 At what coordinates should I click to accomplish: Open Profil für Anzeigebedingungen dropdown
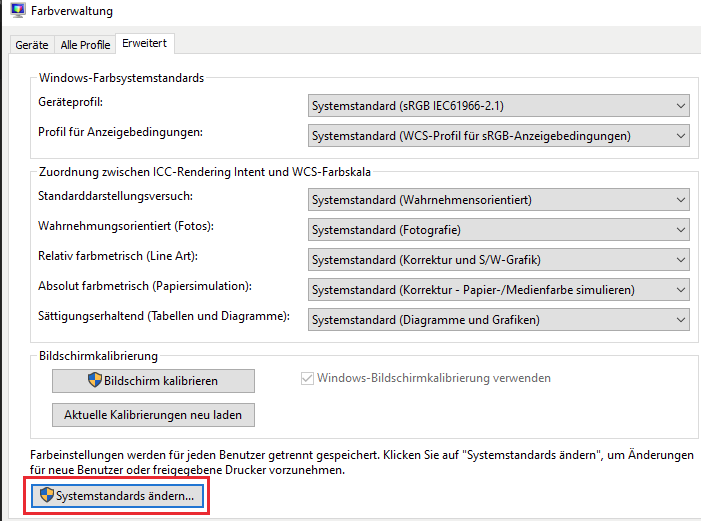pyautogui.click(x=498, y=136)
